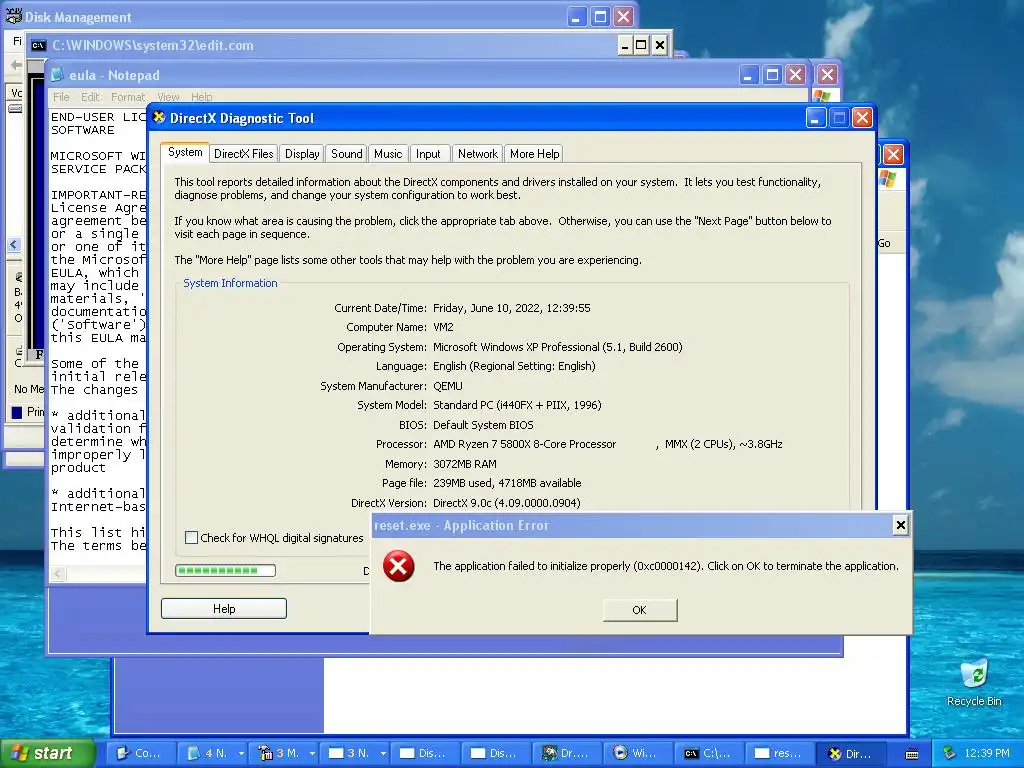Click the system manufacturer value 'QEMU'
1024x768 pixels.
(447, 386)
